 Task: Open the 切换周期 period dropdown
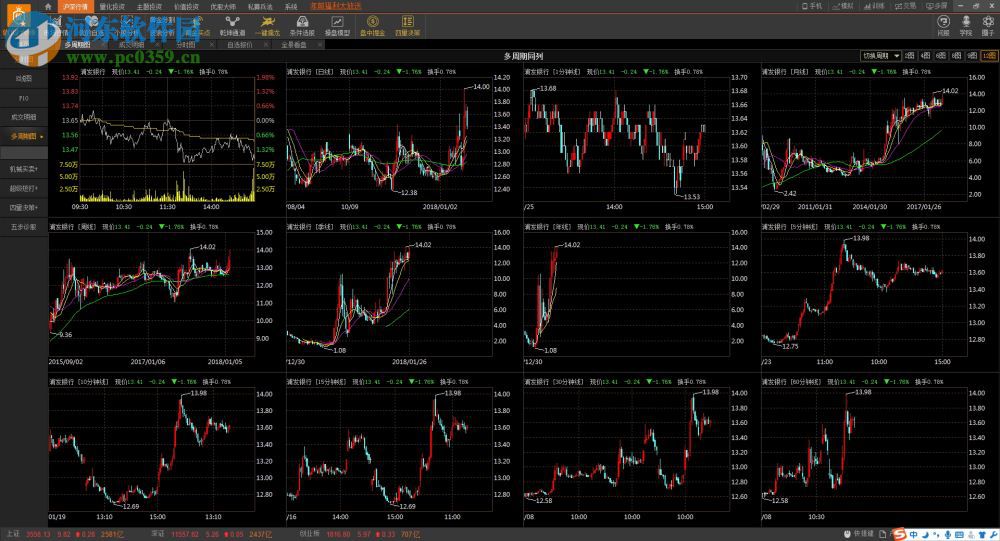click(880, 56)
